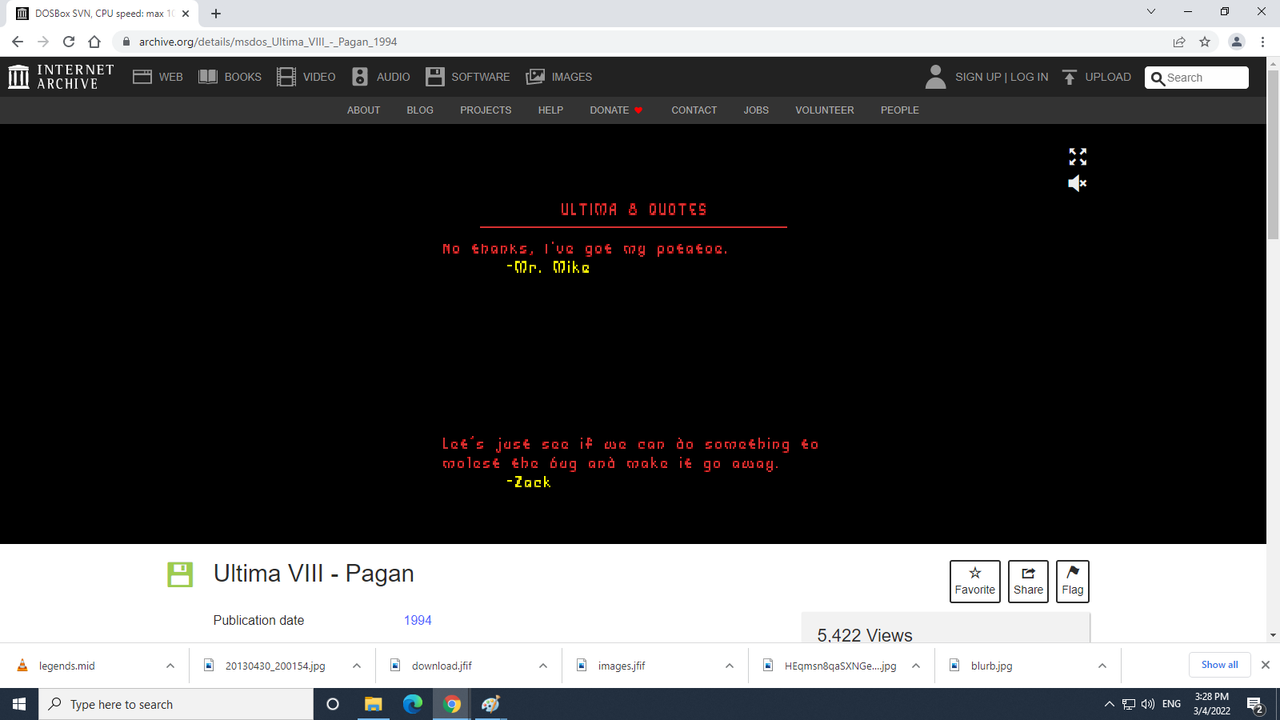Screen dimensions: 1280x720
Task: Click the LOG IN link
Action: [x=1029, y=77]
